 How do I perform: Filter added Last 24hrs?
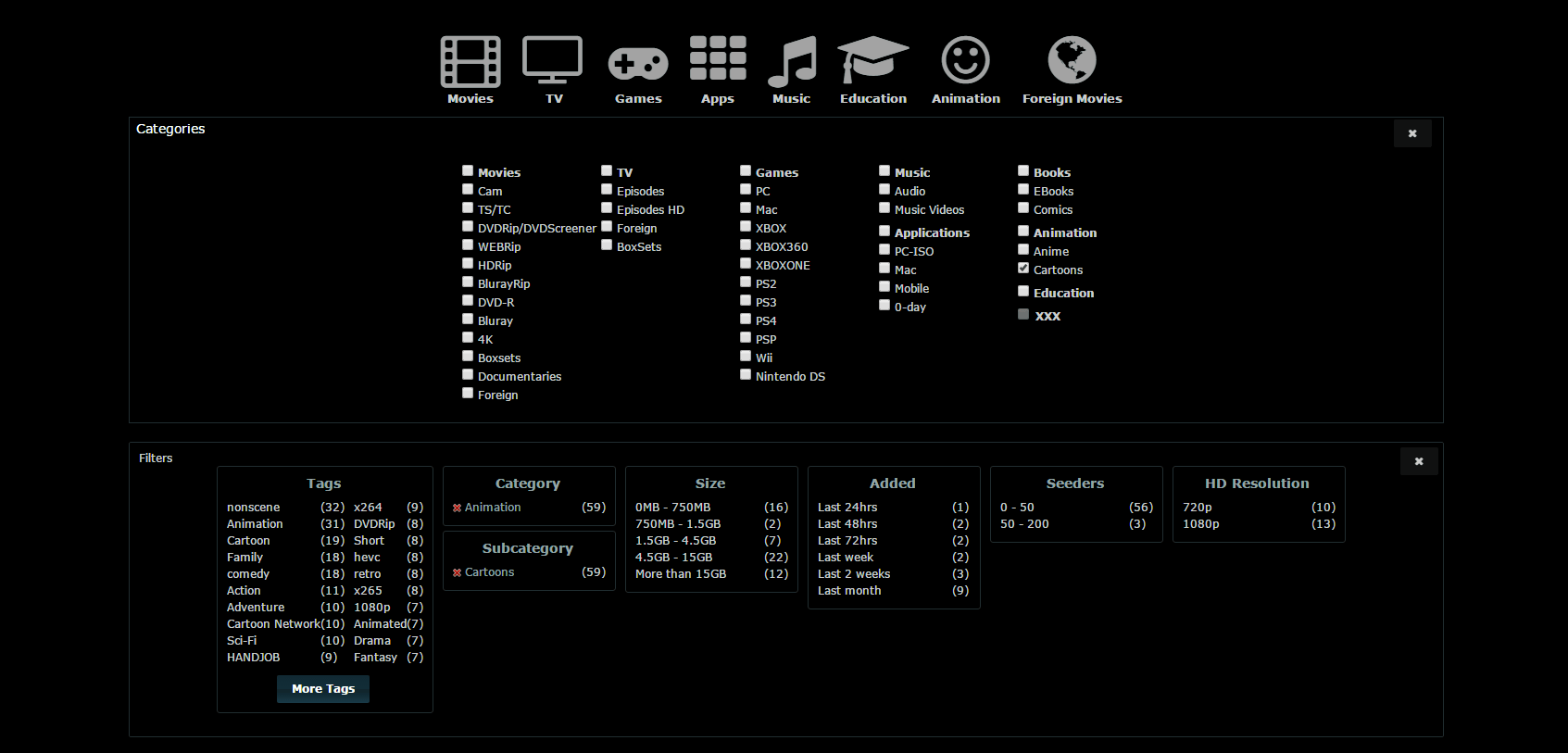click(847, 508)
